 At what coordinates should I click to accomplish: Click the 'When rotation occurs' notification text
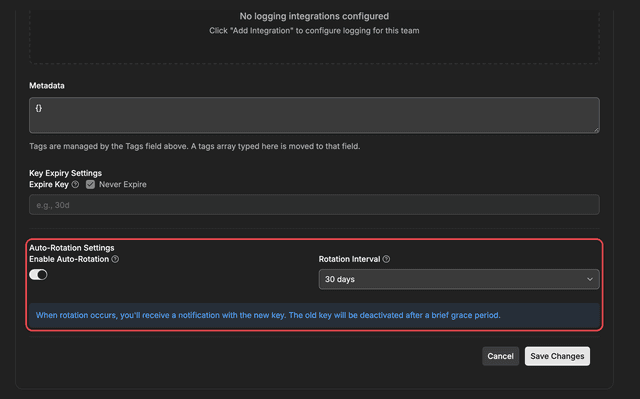[x=268, y=315]
